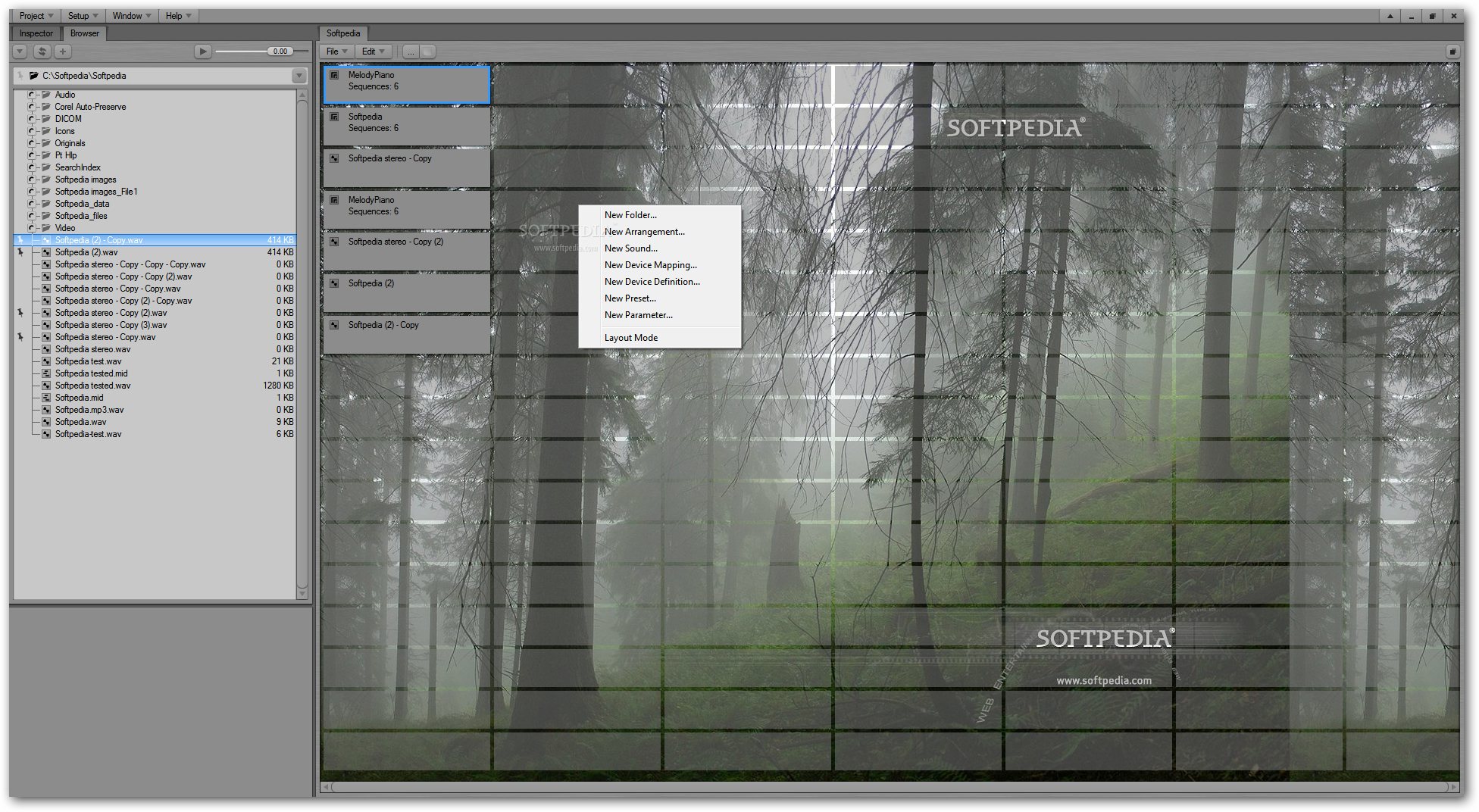Toggle pin on Softpedia stereo - Copy.wav
This screenshot has width=1479, height=812.
coord(20,337)
